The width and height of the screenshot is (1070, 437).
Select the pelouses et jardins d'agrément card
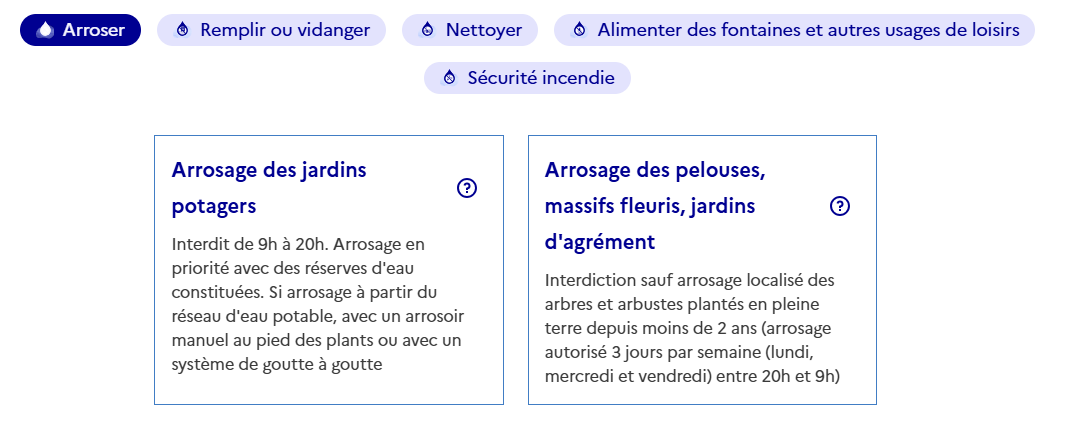coord(702,270)
